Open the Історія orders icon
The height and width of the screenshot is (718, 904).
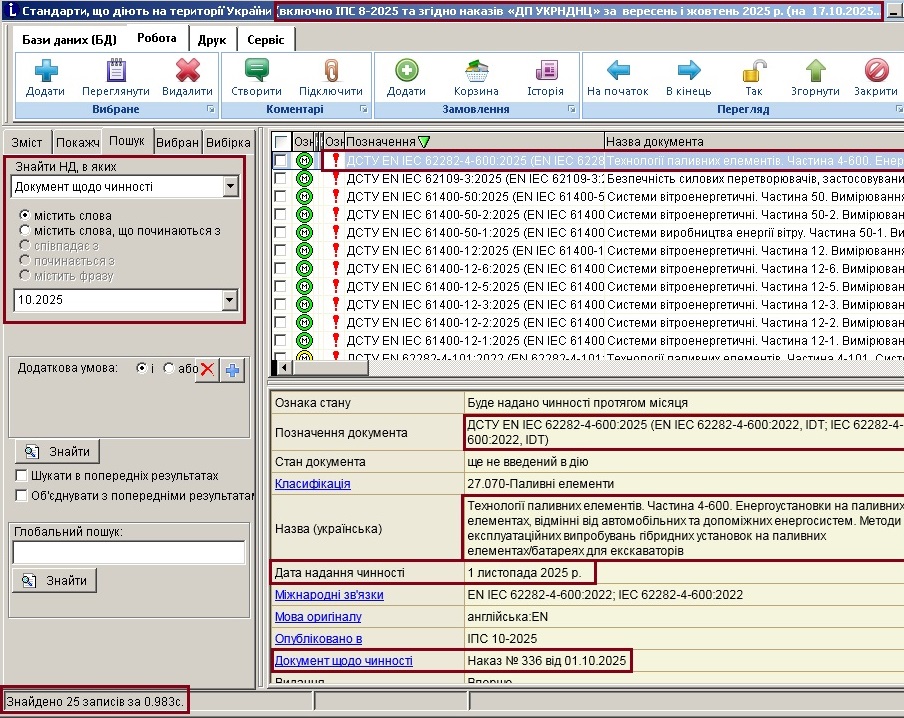pyautogui.click(x=545, y=72)
